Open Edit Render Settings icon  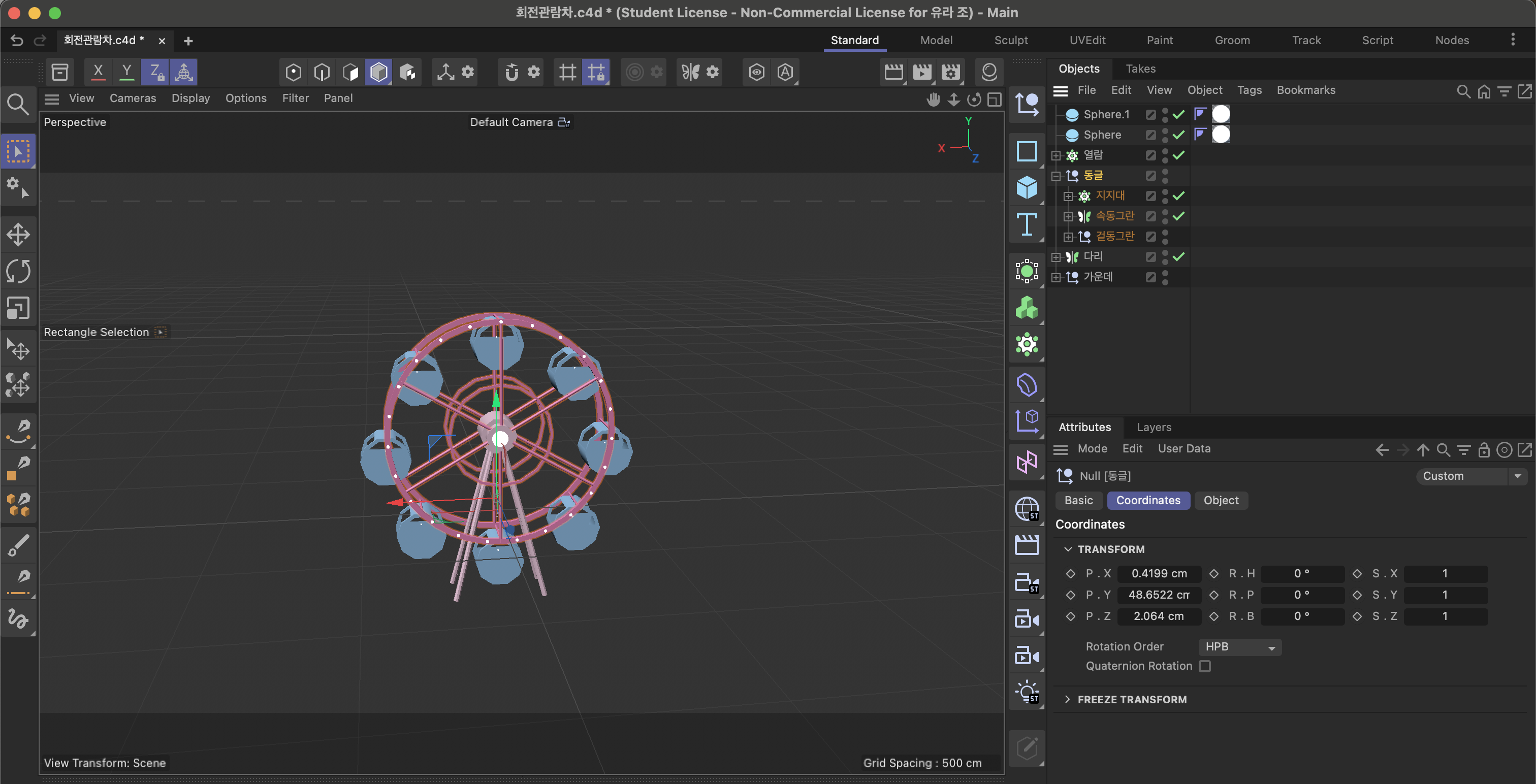click(950, 72)
